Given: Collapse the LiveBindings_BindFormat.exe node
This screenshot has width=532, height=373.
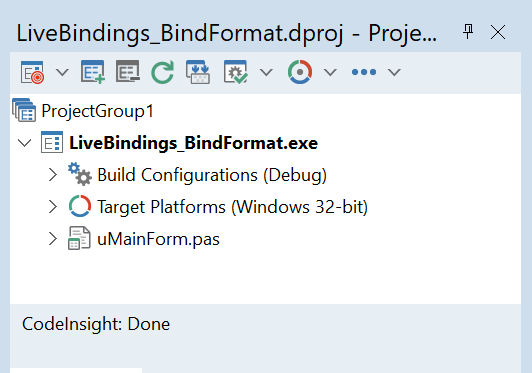Looking at the screenshot, I should (25, 143).
